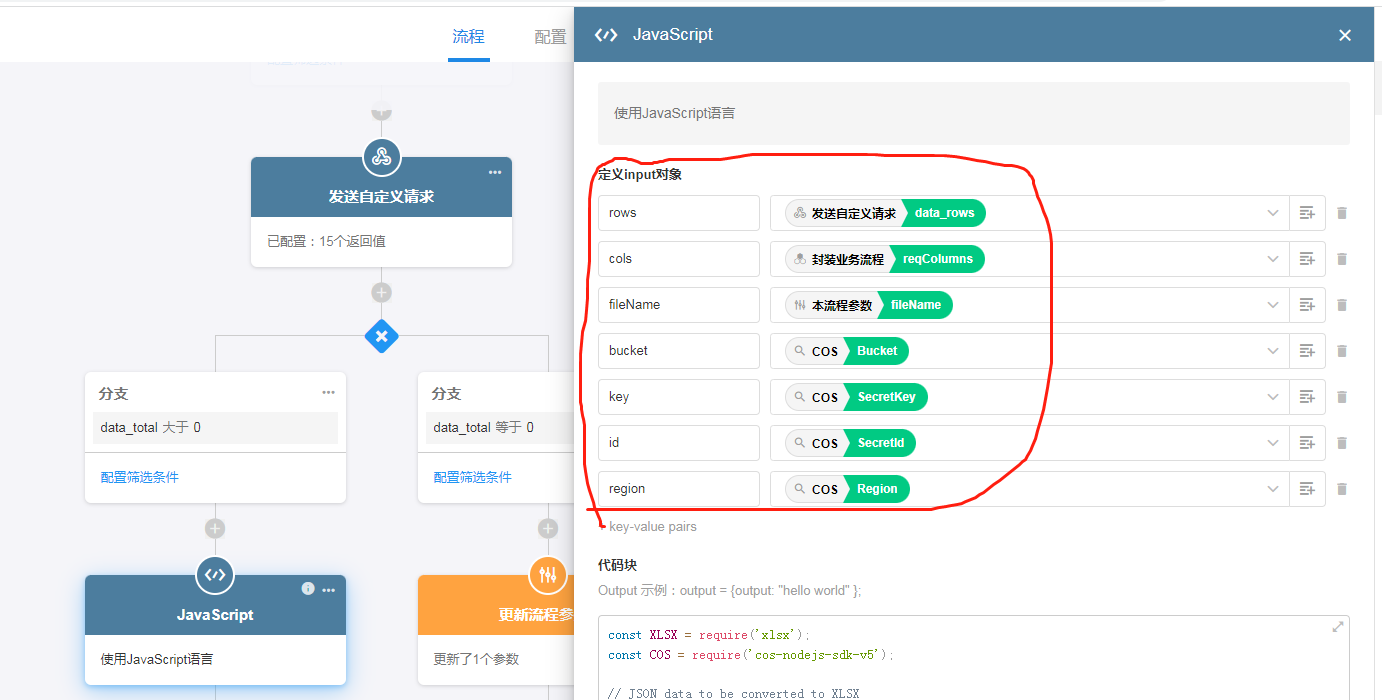Select the JavaScript node card

215,630
